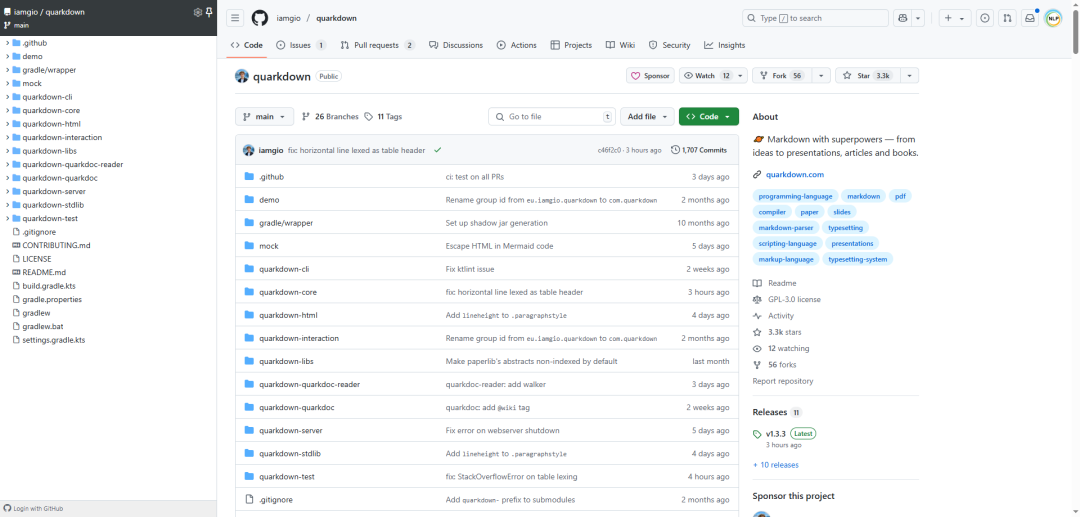This screenshot has width=1080, height=517.
Task: Open the green Code dropdown button
Action: pos(709,117)
